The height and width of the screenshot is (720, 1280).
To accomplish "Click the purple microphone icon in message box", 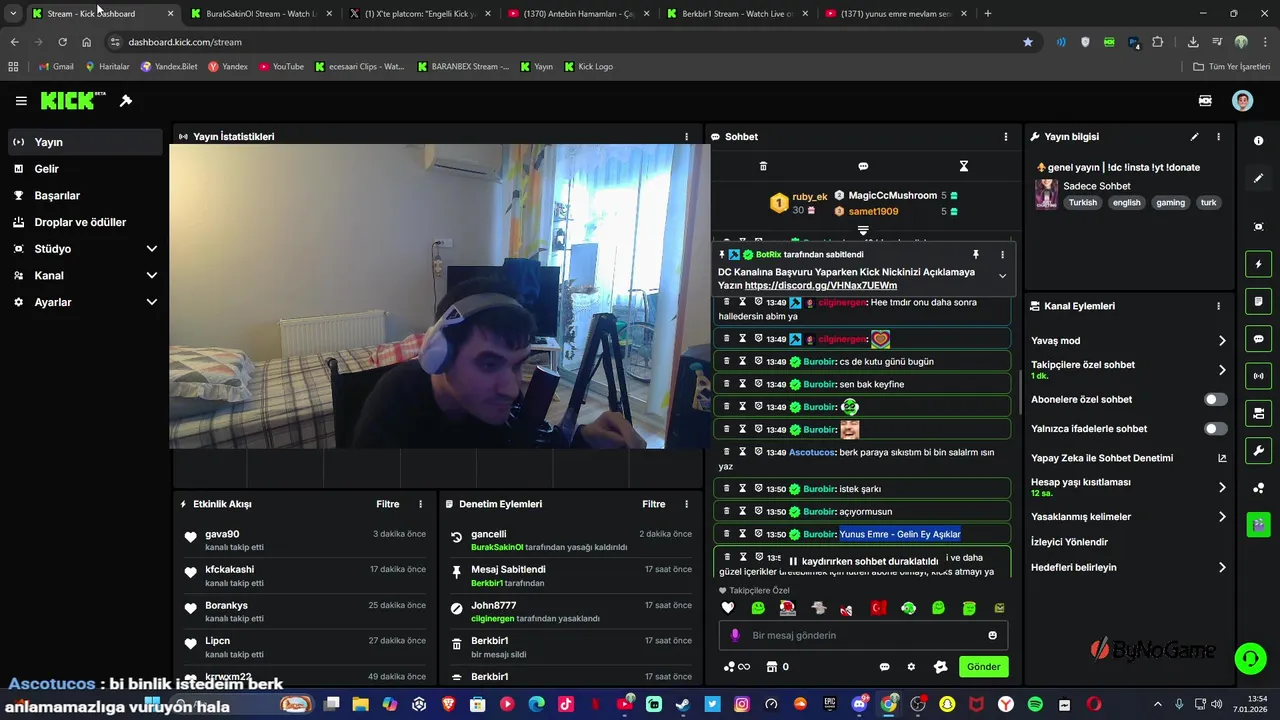I will point(735,635).
